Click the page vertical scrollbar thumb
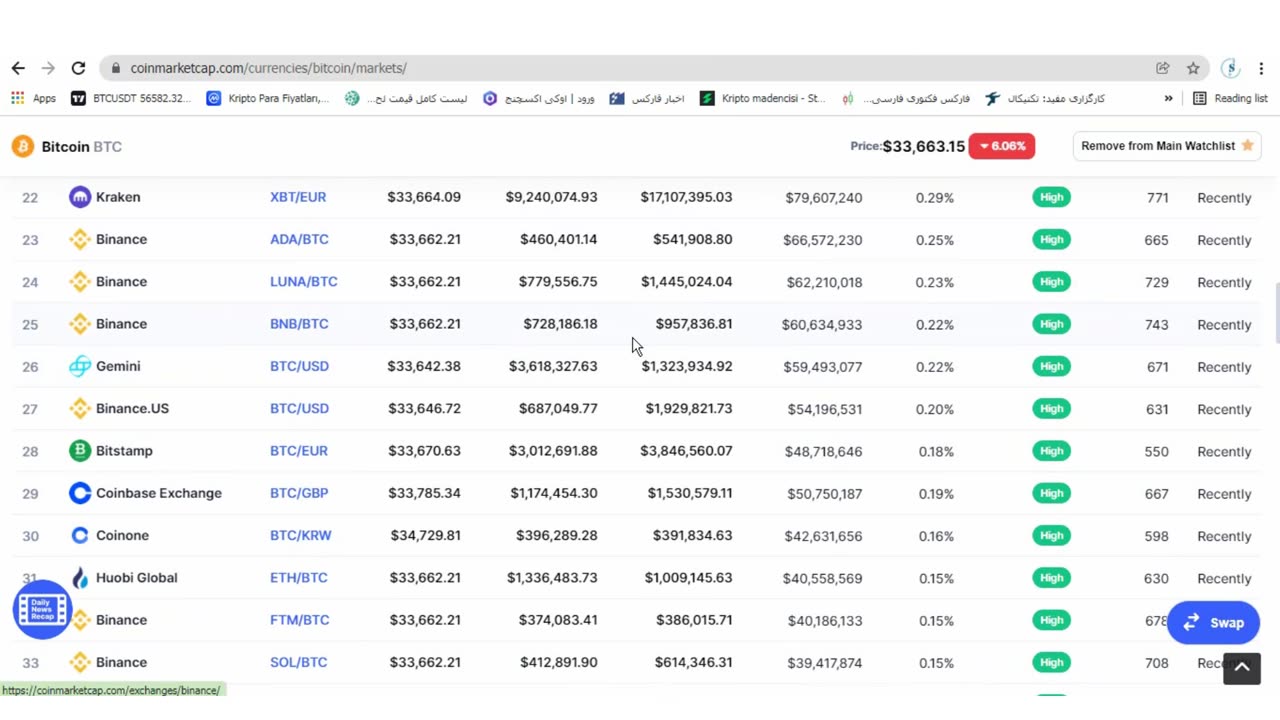Image resolution: width=1280 pixels, height=720 pixels. coord(1276,312)
